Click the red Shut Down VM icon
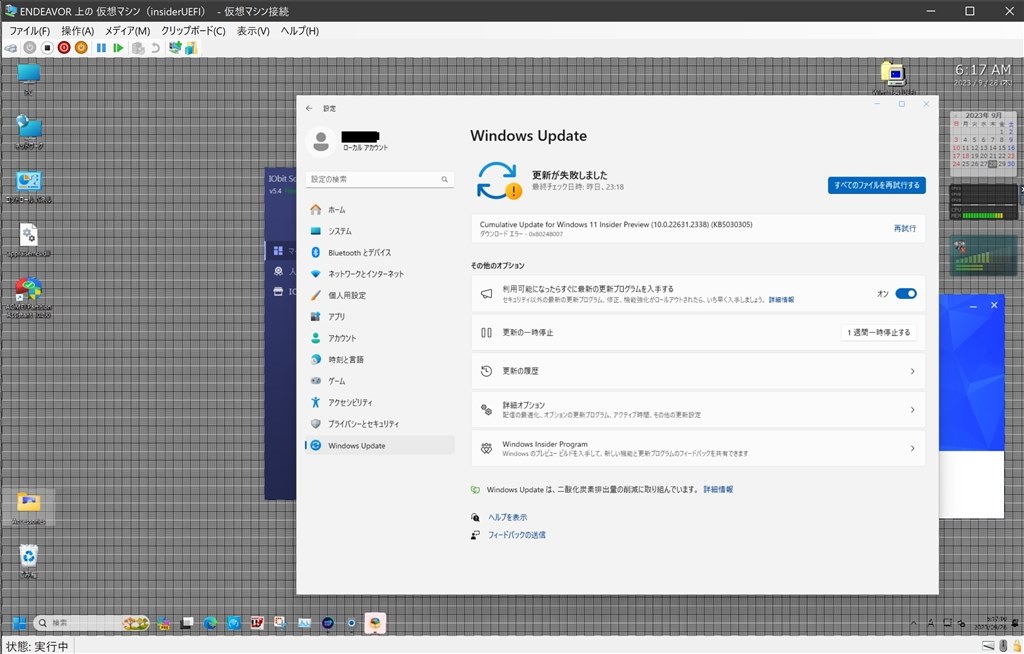 pyautogui.click(x=64, y=48)
